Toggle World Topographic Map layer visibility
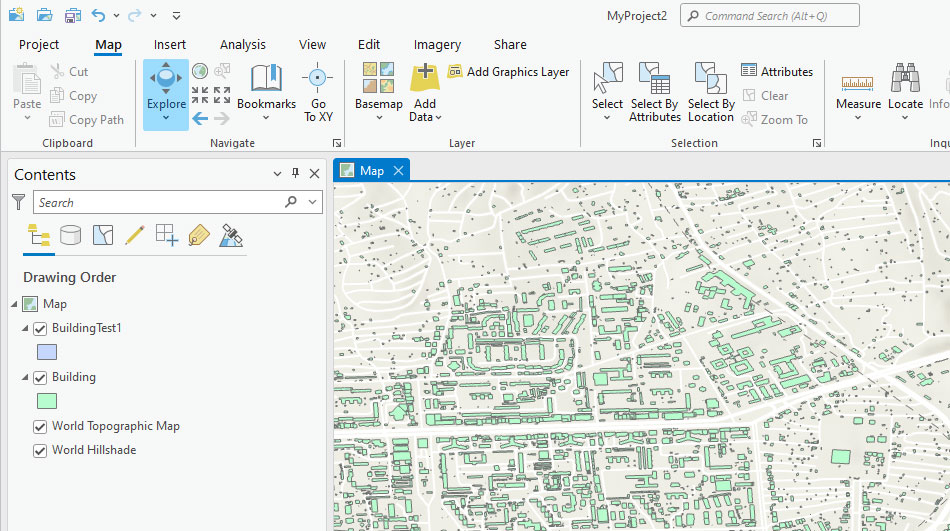950x531 pixels. [40, 427]
